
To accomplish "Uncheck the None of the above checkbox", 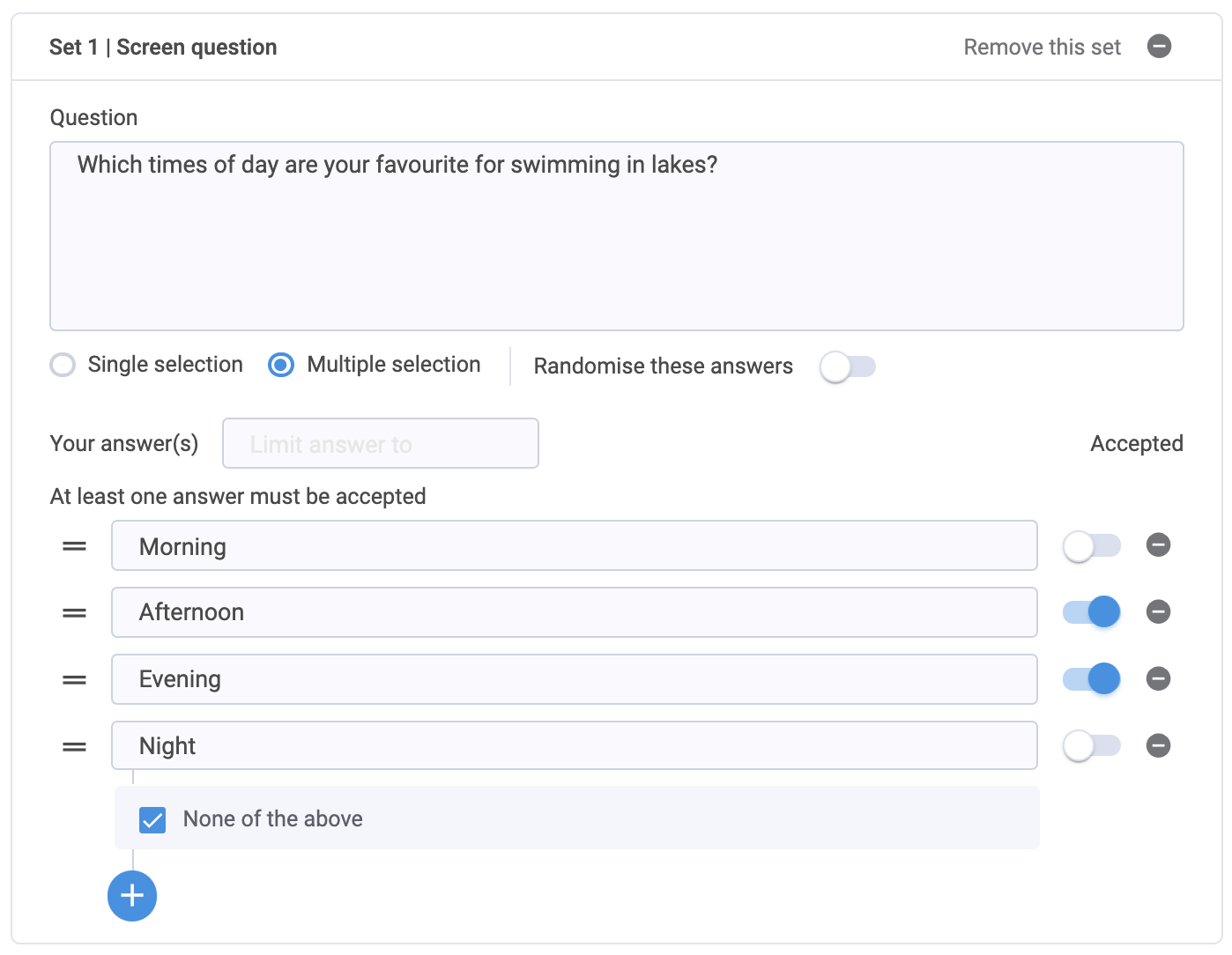I will click(x=152, y=820).
